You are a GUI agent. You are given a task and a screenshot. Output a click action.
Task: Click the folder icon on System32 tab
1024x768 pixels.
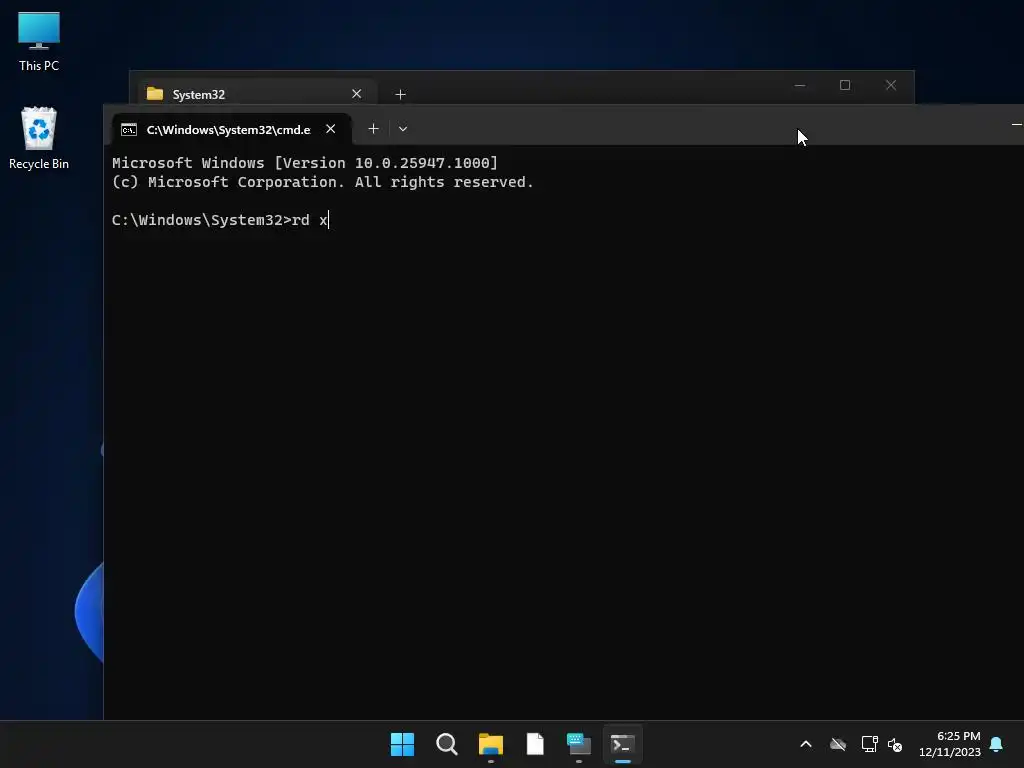[x=155, y=93]
